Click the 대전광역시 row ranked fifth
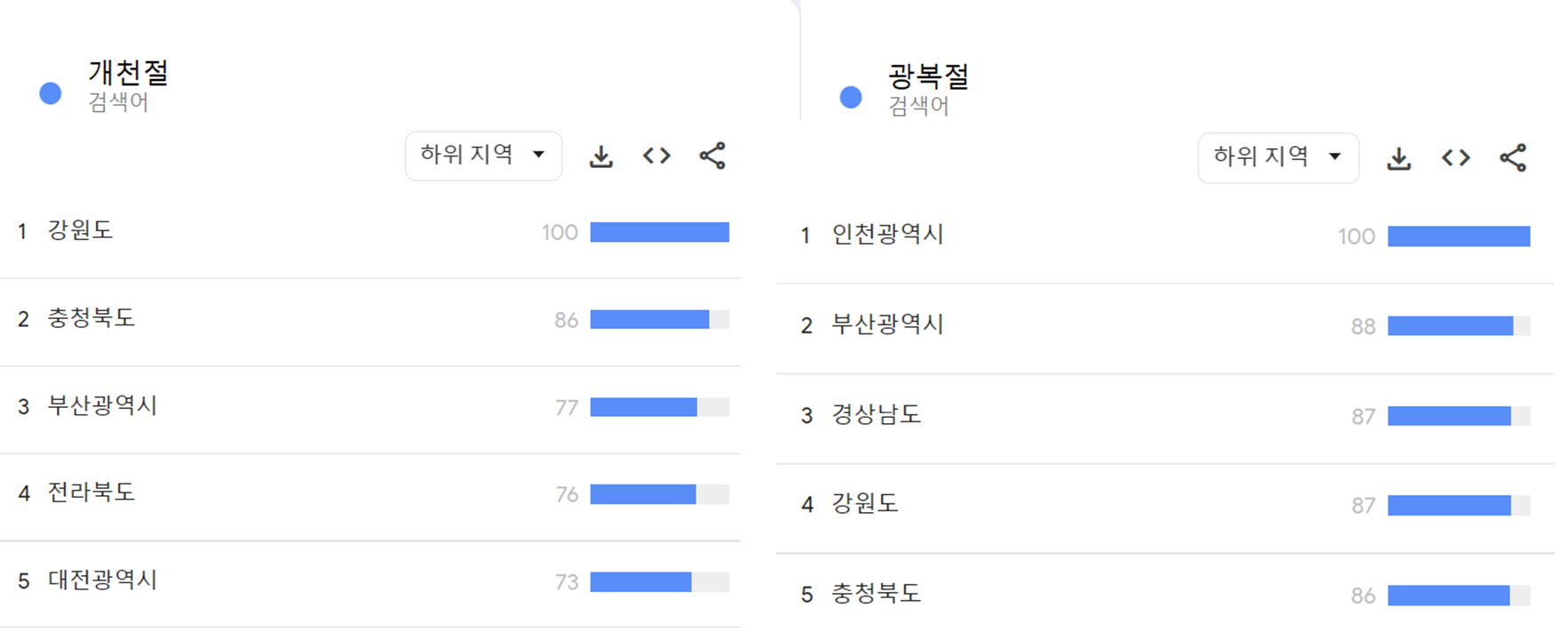The image size is (1568, 640). pyautogui.click(x=100, y=580)
